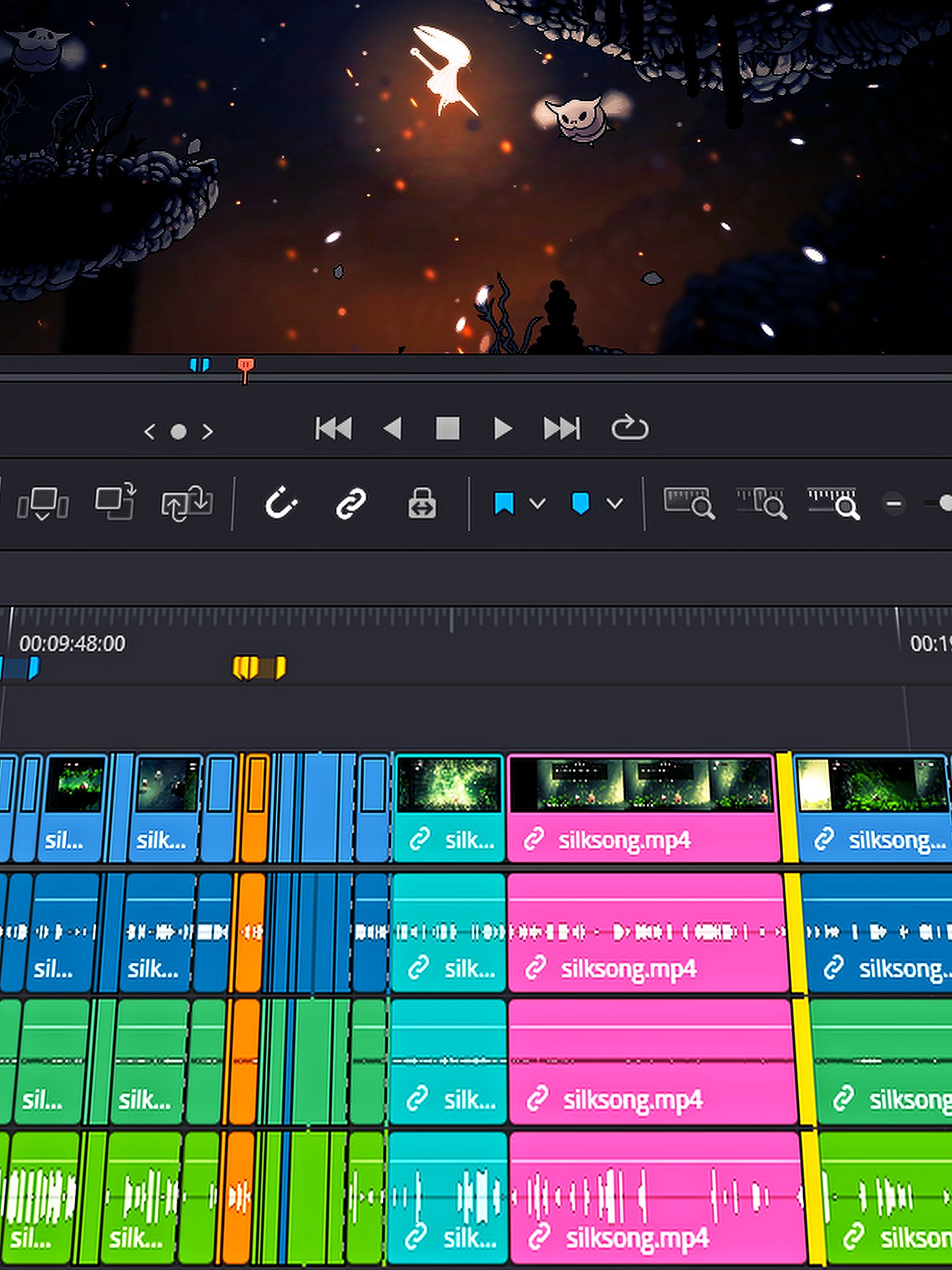The width and height of the screenshot is (952, 1270).
Task: Open the marker color dropdown
Action: tap(614, 504)
